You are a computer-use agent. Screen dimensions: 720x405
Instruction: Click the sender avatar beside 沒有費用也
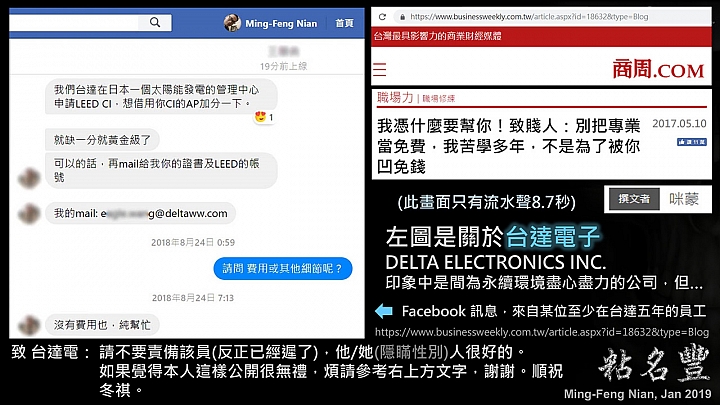point(29,325)
